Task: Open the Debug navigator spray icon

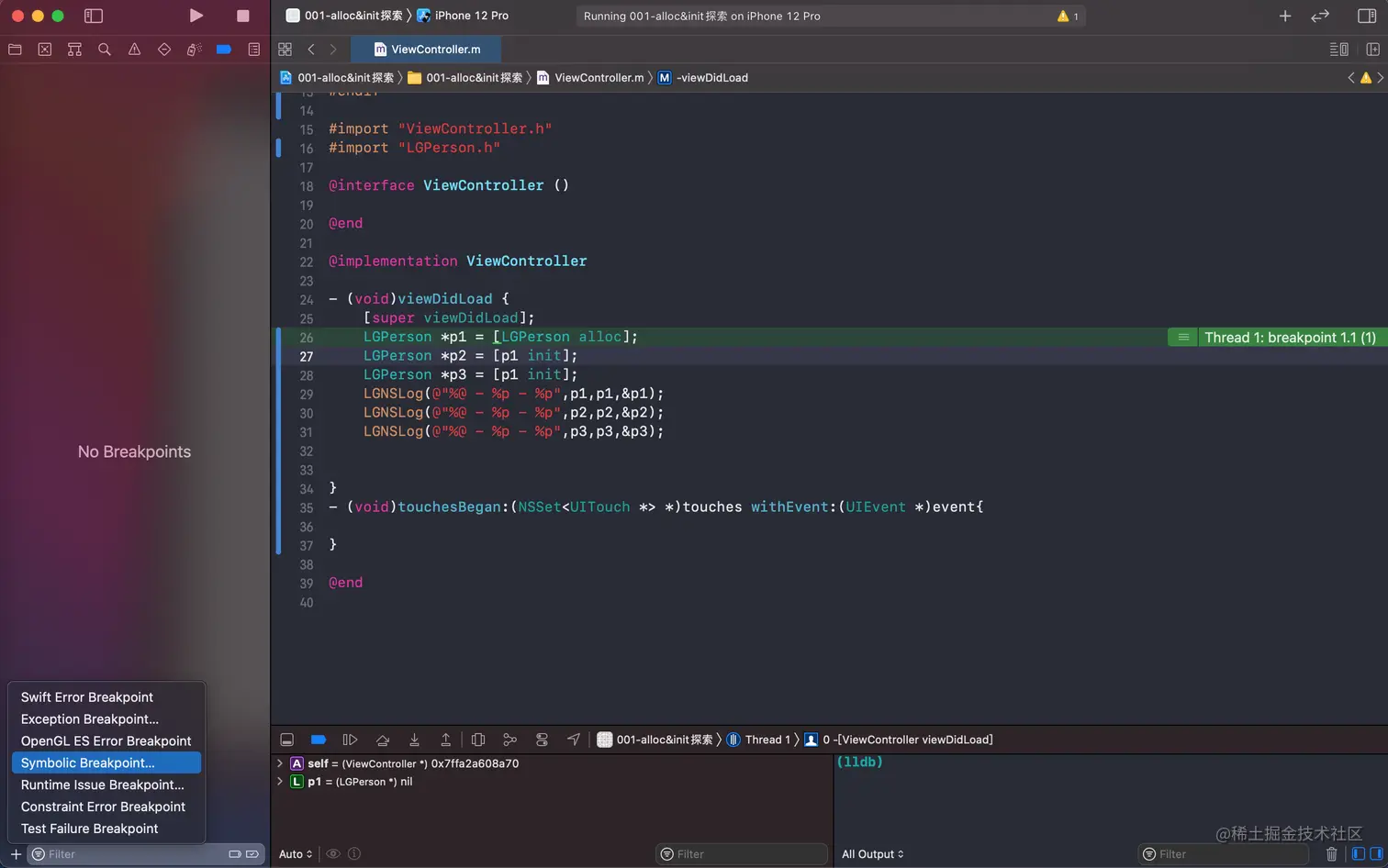Action: click(x=194, y=50)
